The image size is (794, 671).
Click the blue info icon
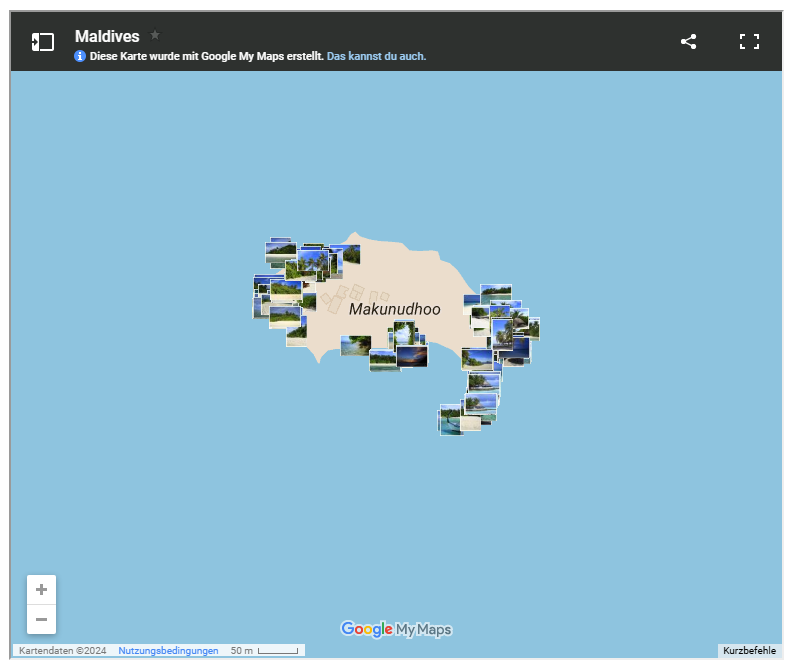(80, 57)
